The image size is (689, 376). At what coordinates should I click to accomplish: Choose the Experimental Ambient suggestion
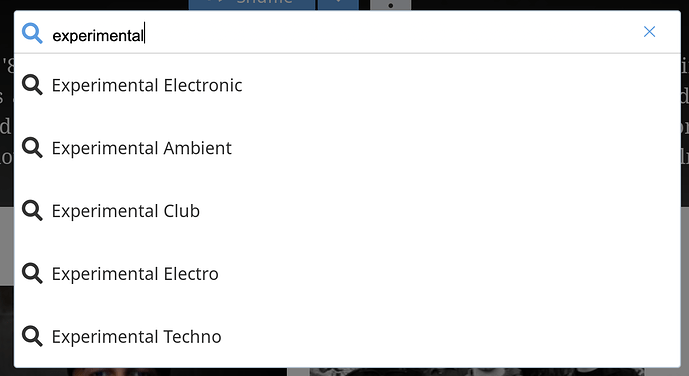pyautogui.click(x=347, y=148)
